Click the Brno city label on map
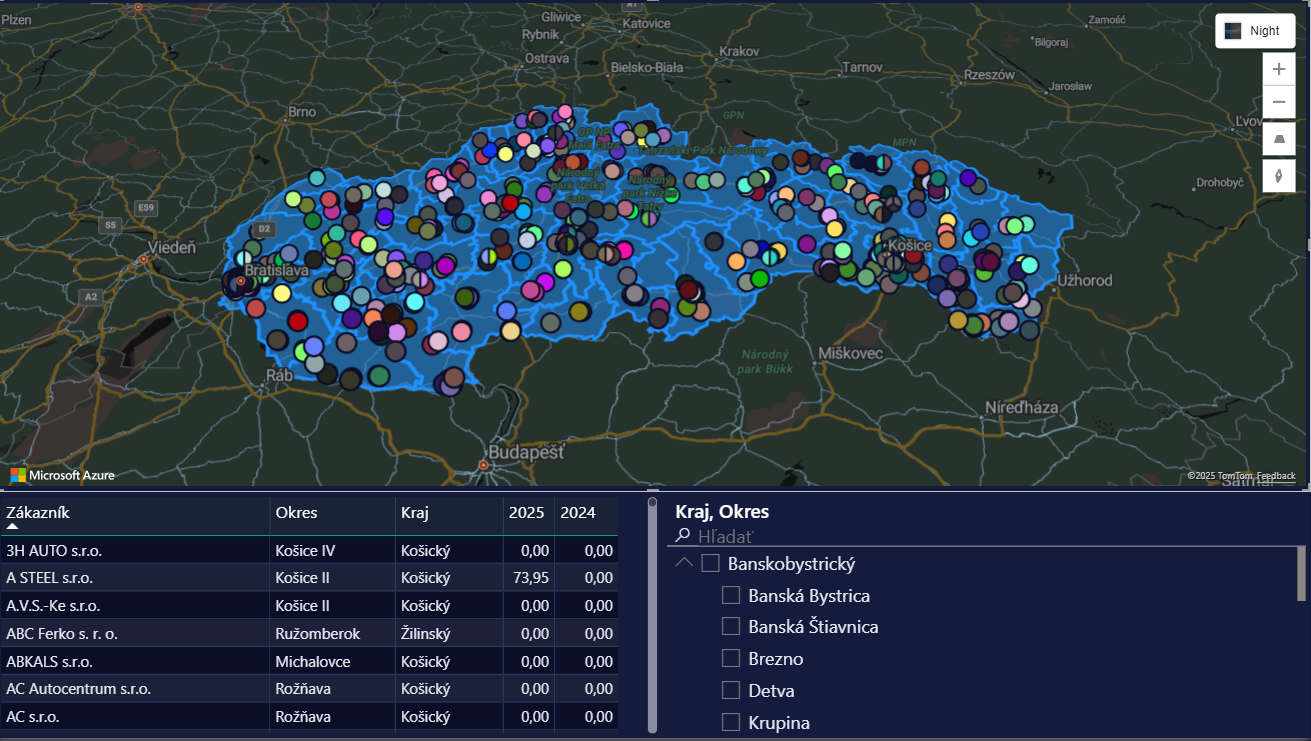The width and height of the screenshot is (1311, 741). point(301,112)
